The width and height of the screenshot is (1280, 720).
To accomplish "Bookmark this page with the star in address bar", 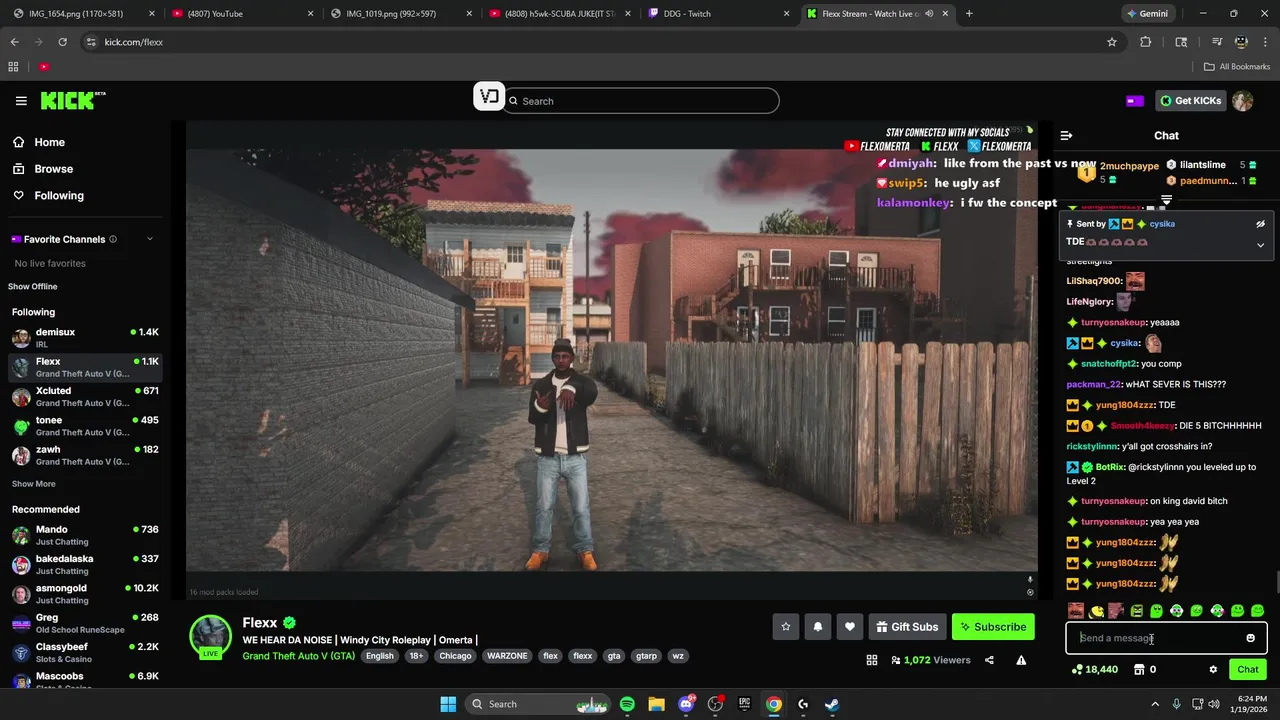I will pos(1112,42).
